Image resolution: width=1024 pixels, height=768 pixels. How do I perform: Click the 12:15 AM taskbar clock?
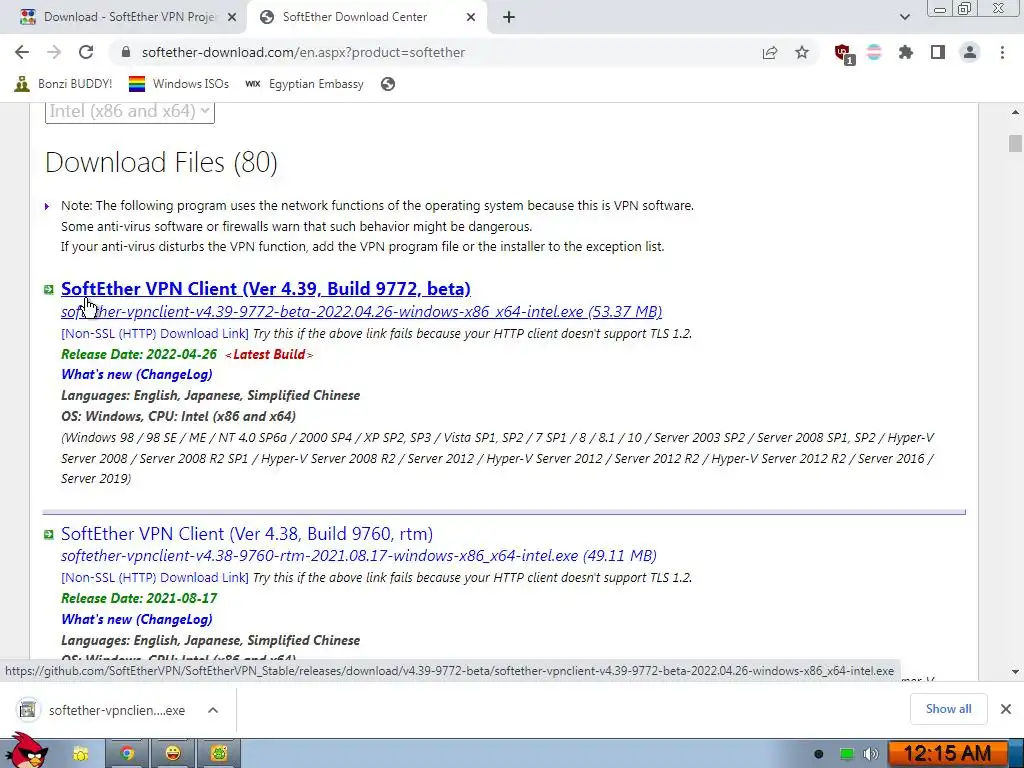(x=948, y=754)
